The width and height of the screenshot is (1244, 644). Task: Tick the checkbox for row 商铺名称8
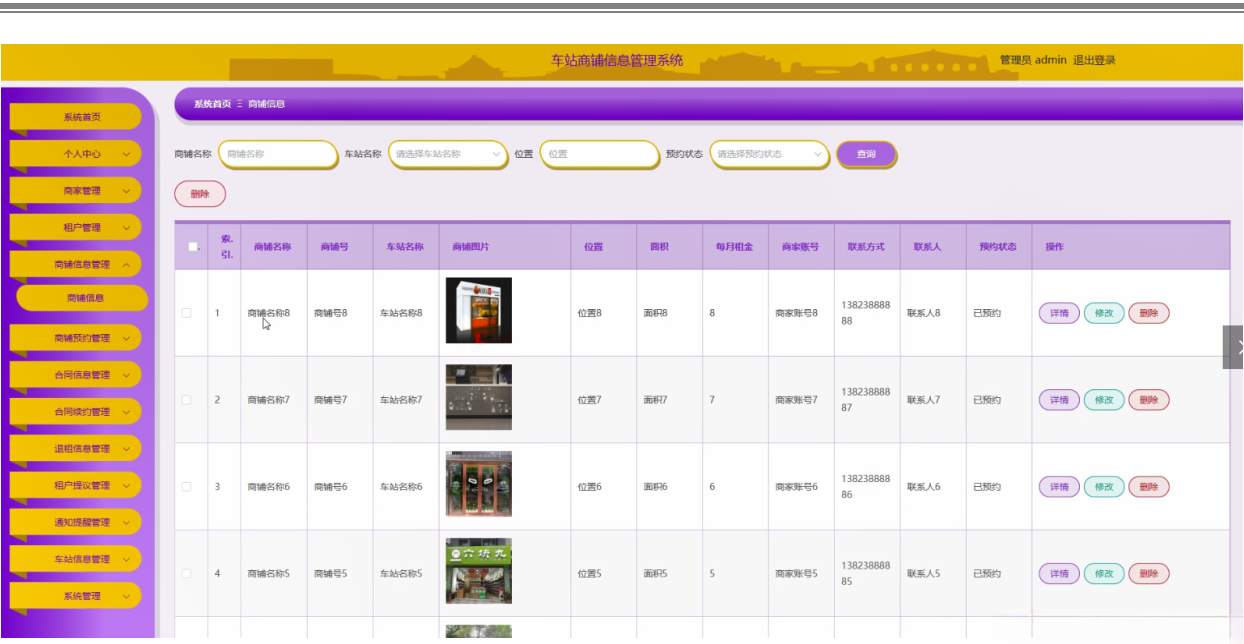pyautogui.click(x=186, y=313)
